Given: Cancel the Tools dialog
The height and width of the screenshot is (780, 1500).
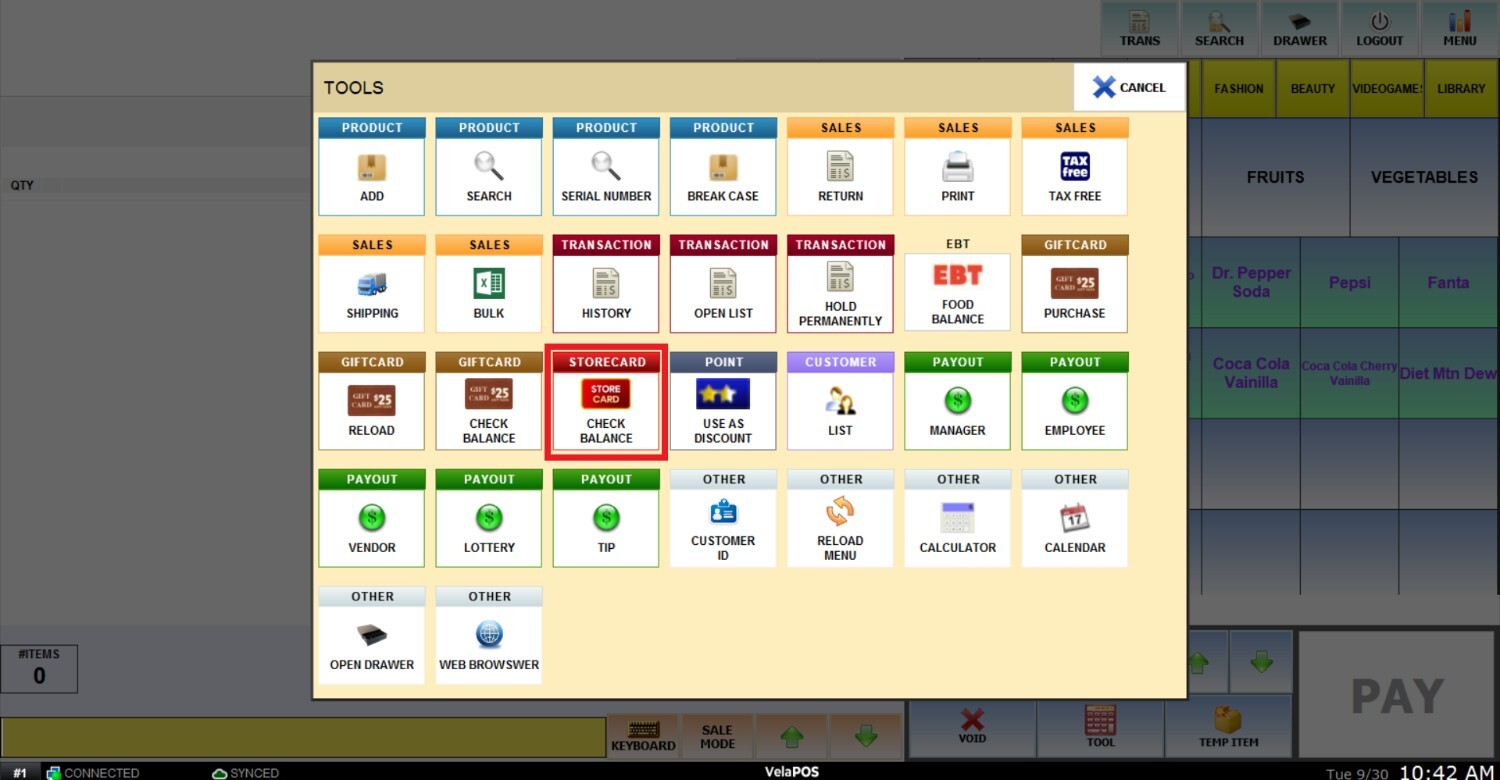Looking at the screenshot, I should click(x=1129, y=87).
